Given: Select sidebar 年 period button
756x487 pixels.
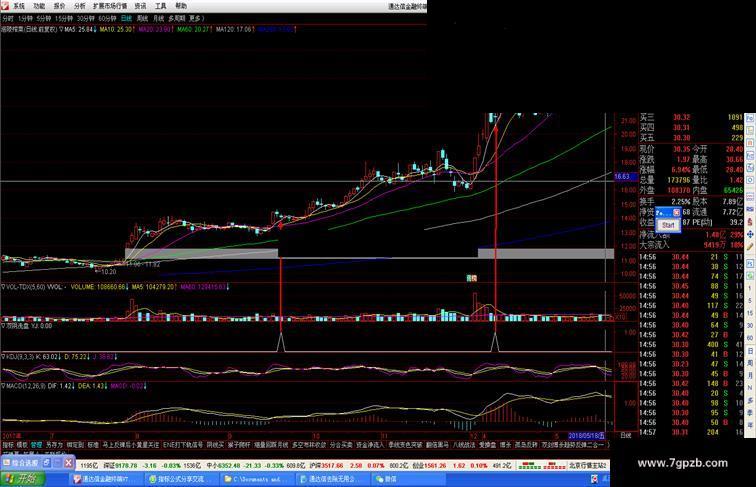Looking at the screenshot, I should [750, 424].
